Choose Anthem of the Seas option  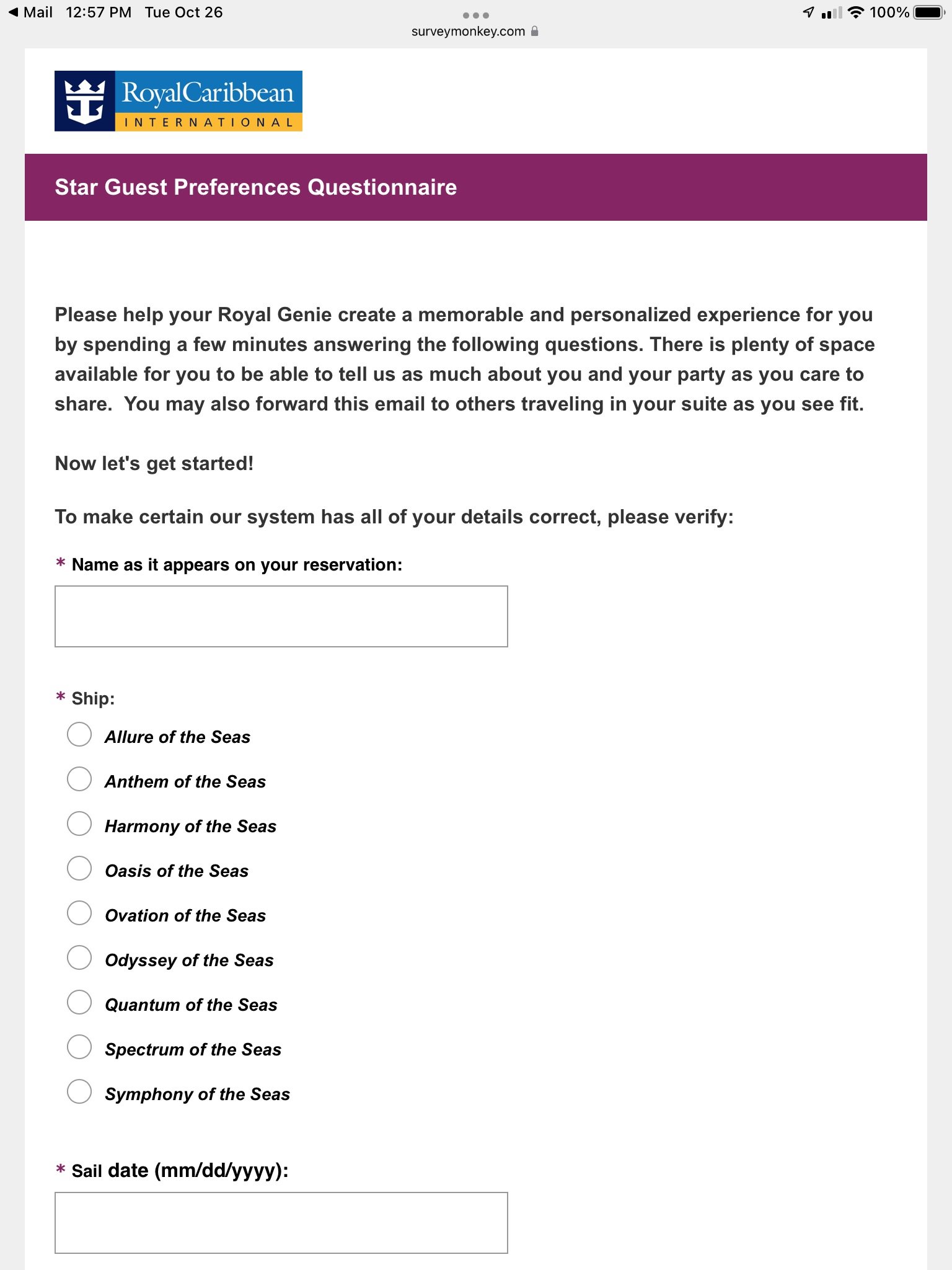click(x=79, y=779)
